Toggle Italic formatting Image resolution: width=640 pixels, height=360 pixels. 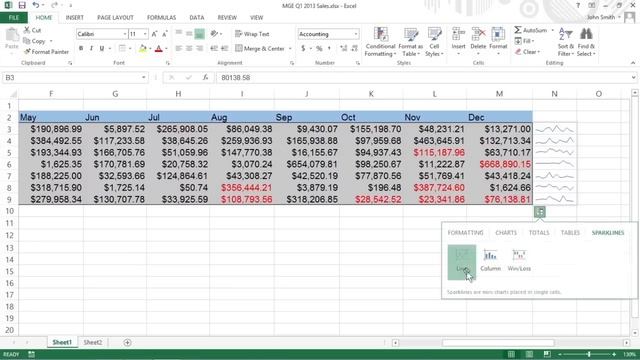tap(91, 49)
